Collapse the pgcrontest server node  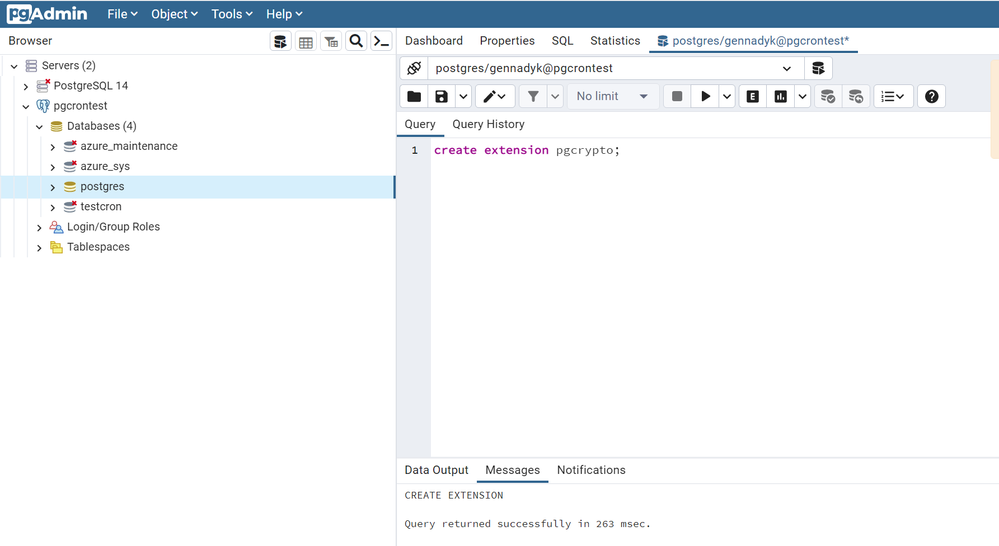[x=26, y=106]
